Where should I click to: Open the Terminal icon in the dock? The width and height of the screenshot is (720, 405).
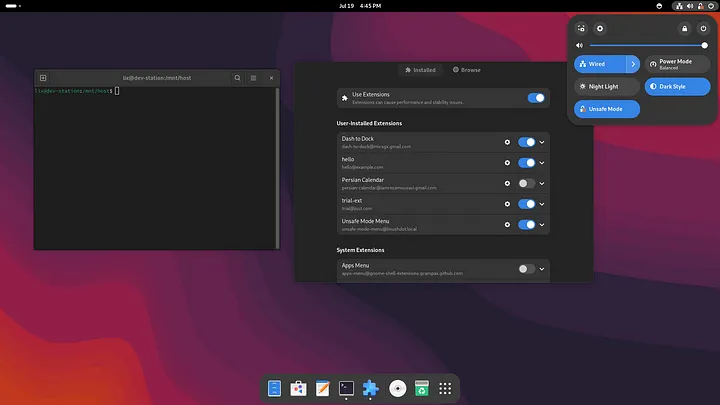click(x=346, y=388)
